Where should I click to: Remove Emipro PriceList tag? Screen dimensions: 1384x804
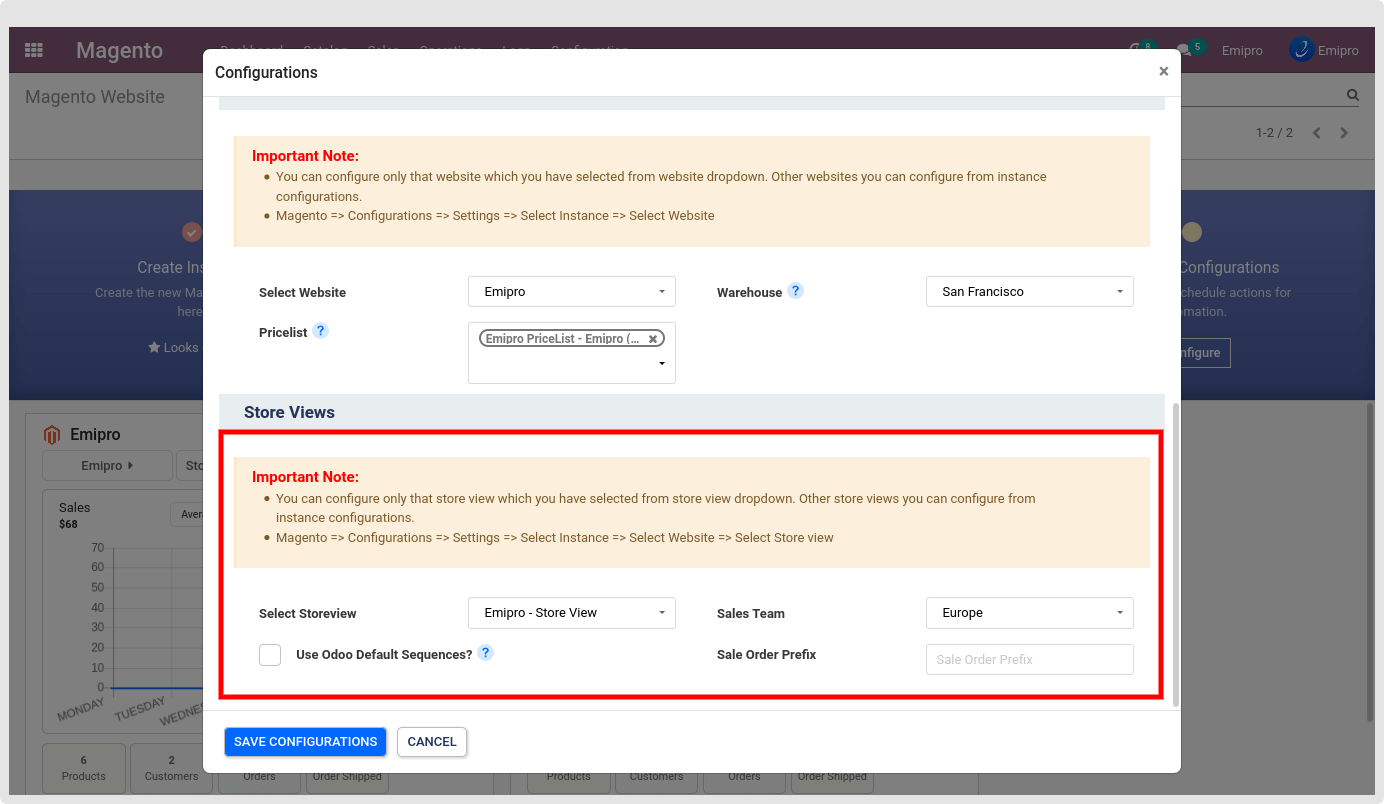tap(653, 339)
